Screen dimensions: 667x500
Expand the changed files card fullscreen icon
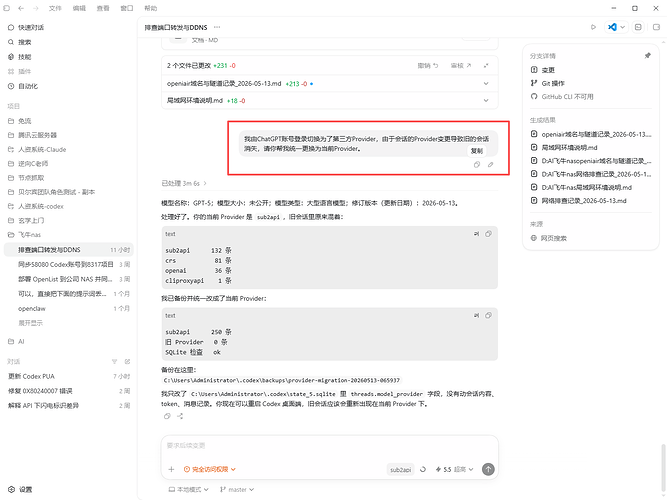pyautogui.click(x=486, y=66)
